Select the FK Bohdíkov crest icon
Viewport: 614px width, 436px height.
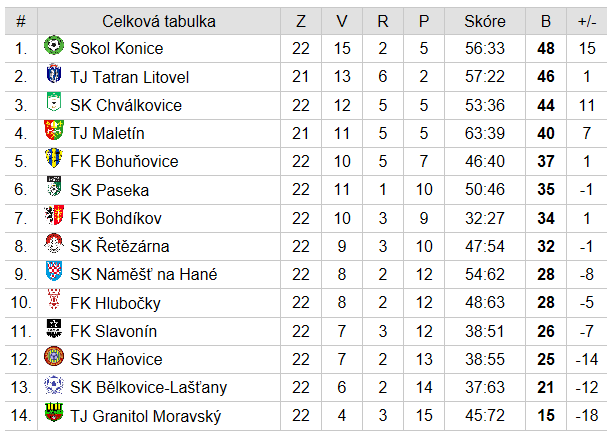point(54,215)
